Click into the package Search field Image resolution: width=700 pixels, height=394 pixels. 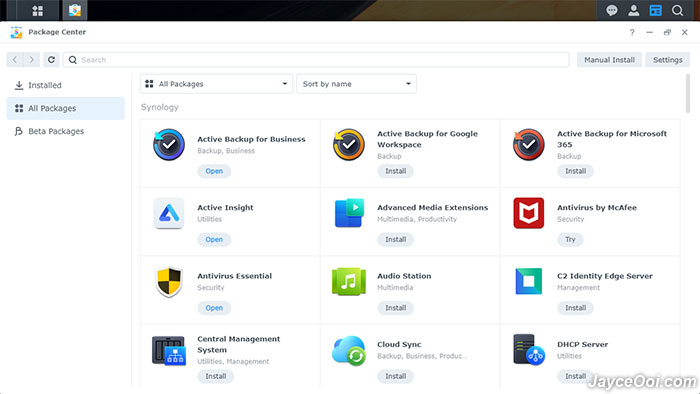316,60
